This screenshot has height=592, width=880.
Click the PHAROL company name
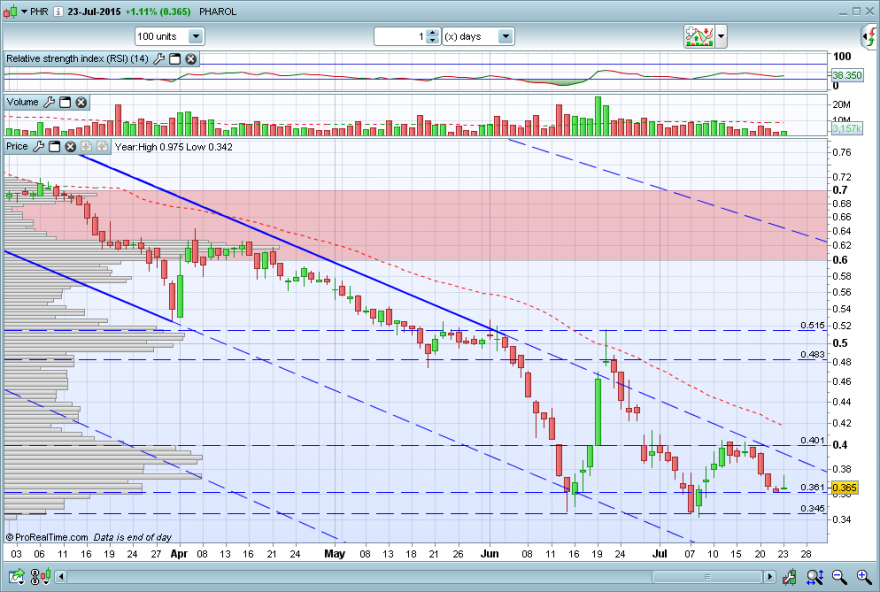218,12
